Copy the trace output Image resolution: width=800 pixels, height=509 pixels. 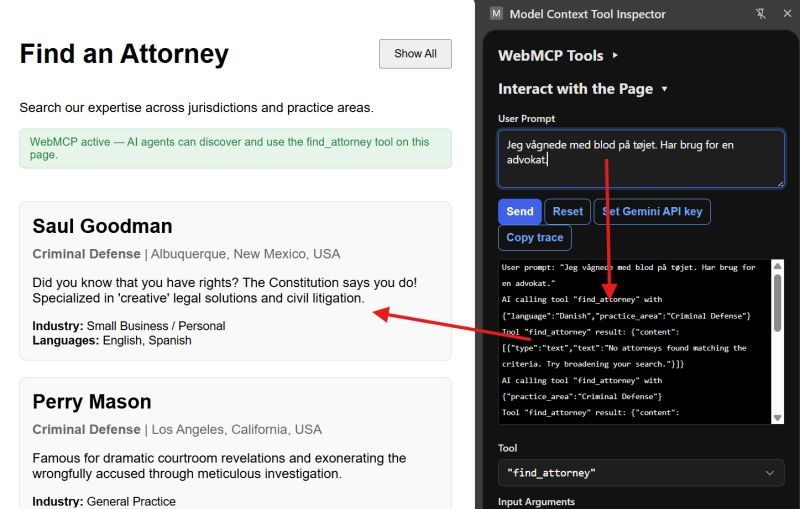click(534, 238)
